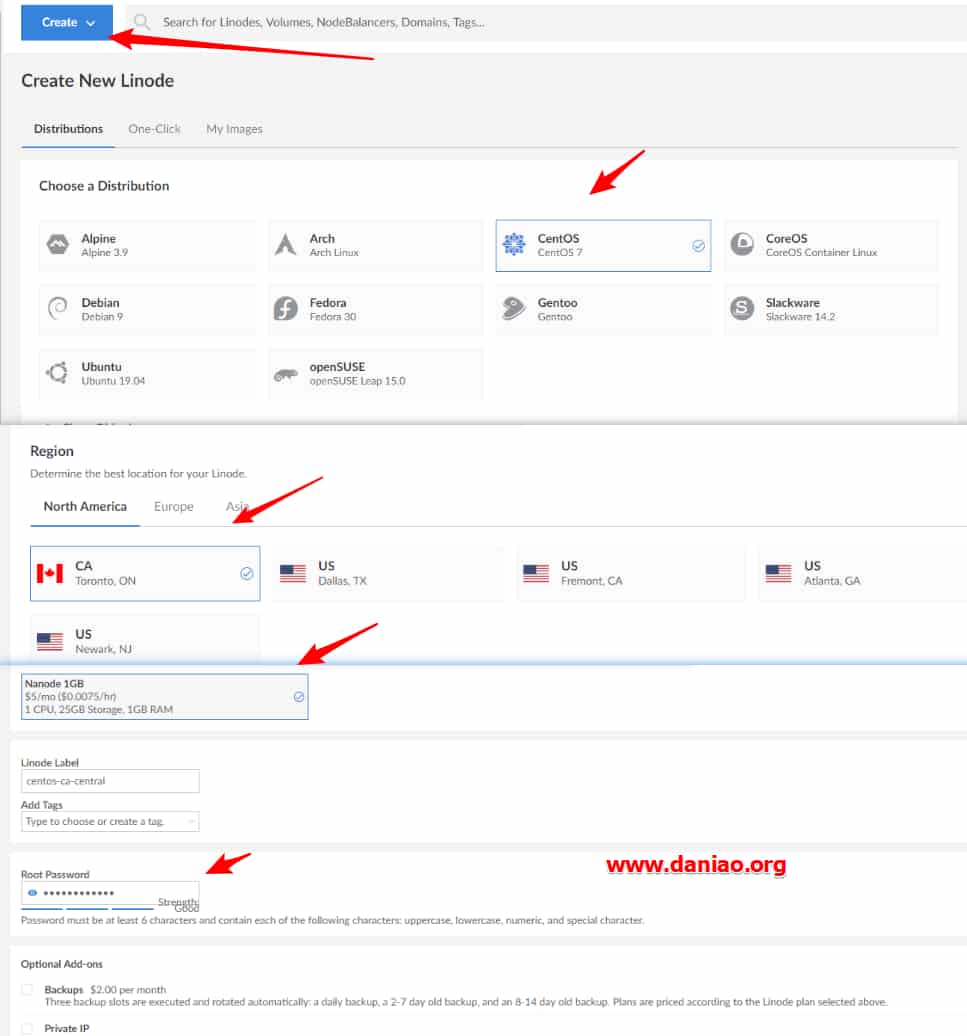Viewport: 967px width, 1036px height.
Task: Click the Choose a Distribution heading
Action: [x=104, y=186]
